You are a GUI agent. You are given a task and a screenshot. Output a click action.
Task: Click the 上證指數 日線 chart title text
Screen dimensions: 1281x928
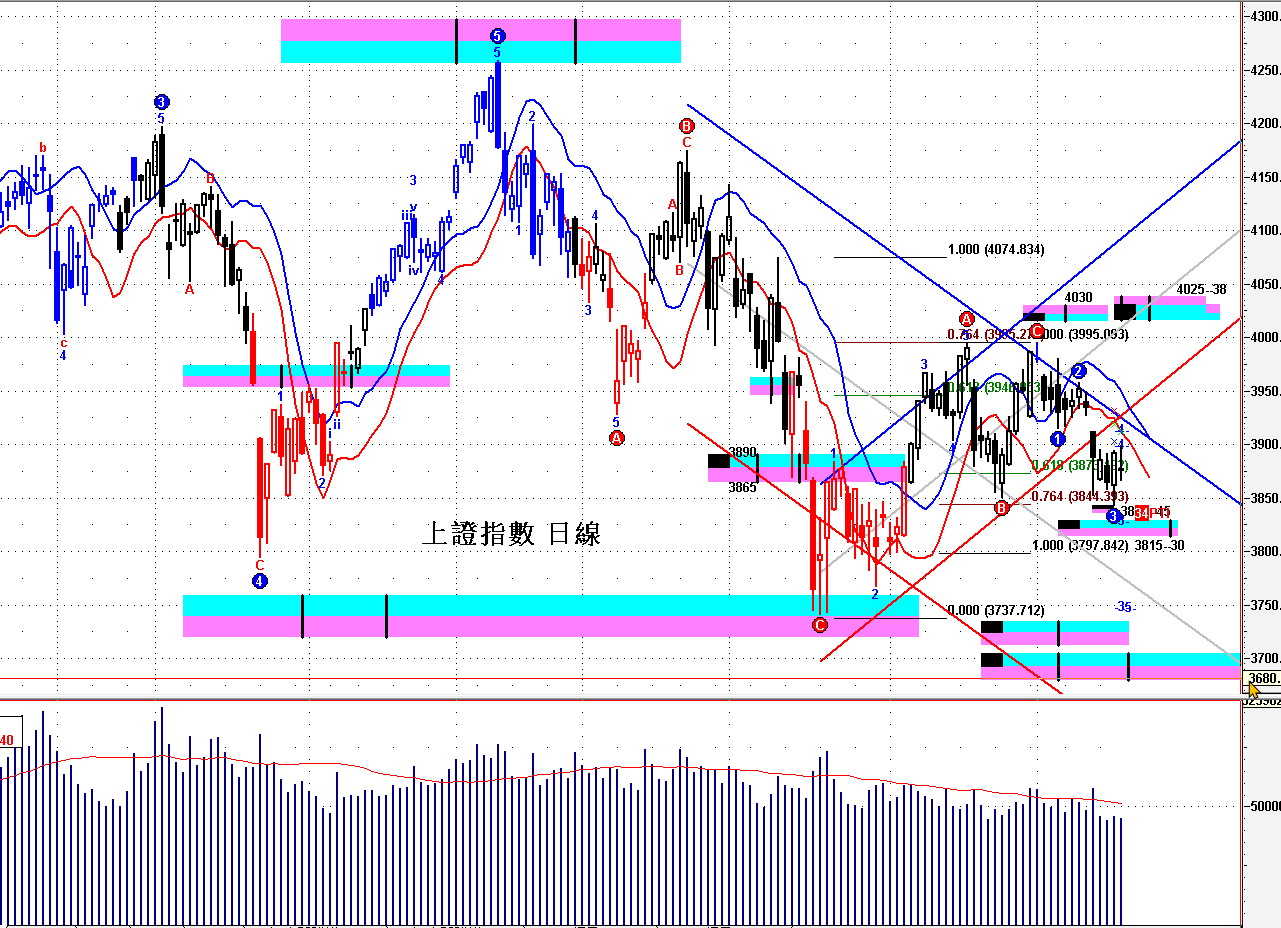tap(511, 534)
